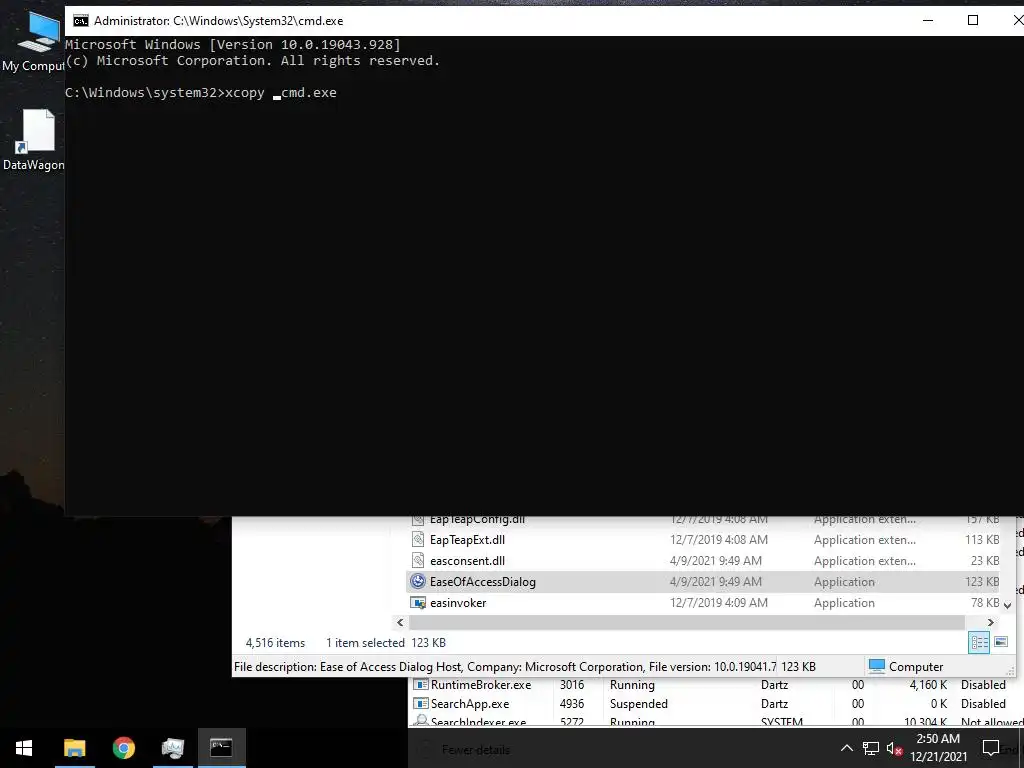Click the SearchApp.exe process icon
Image resolution: width=1024 pixels, height=768 pixels.
point(421,703)
